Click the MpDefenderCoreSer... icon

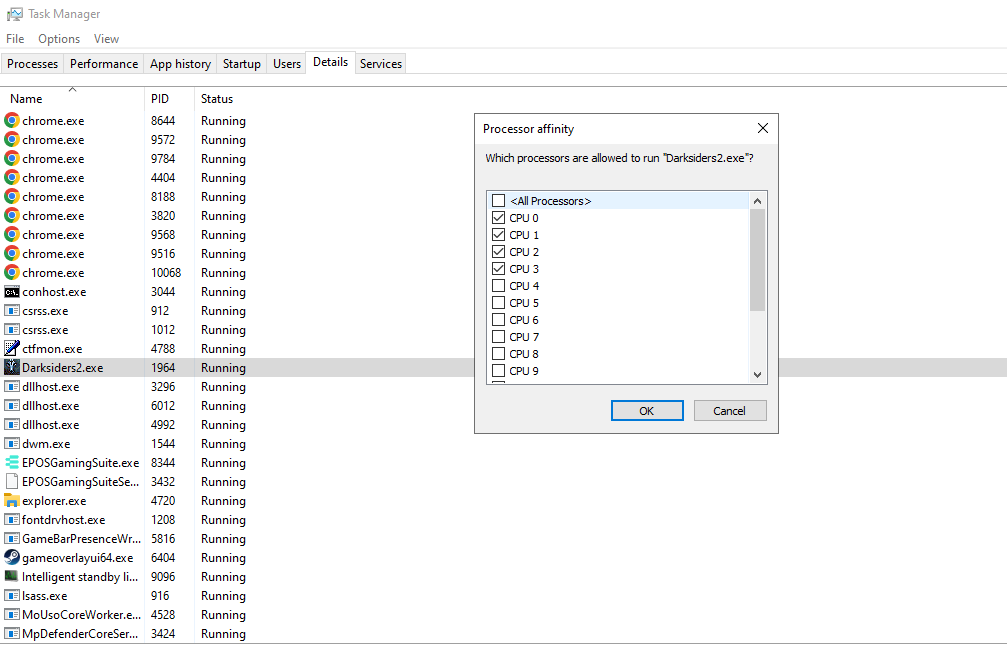12,633
